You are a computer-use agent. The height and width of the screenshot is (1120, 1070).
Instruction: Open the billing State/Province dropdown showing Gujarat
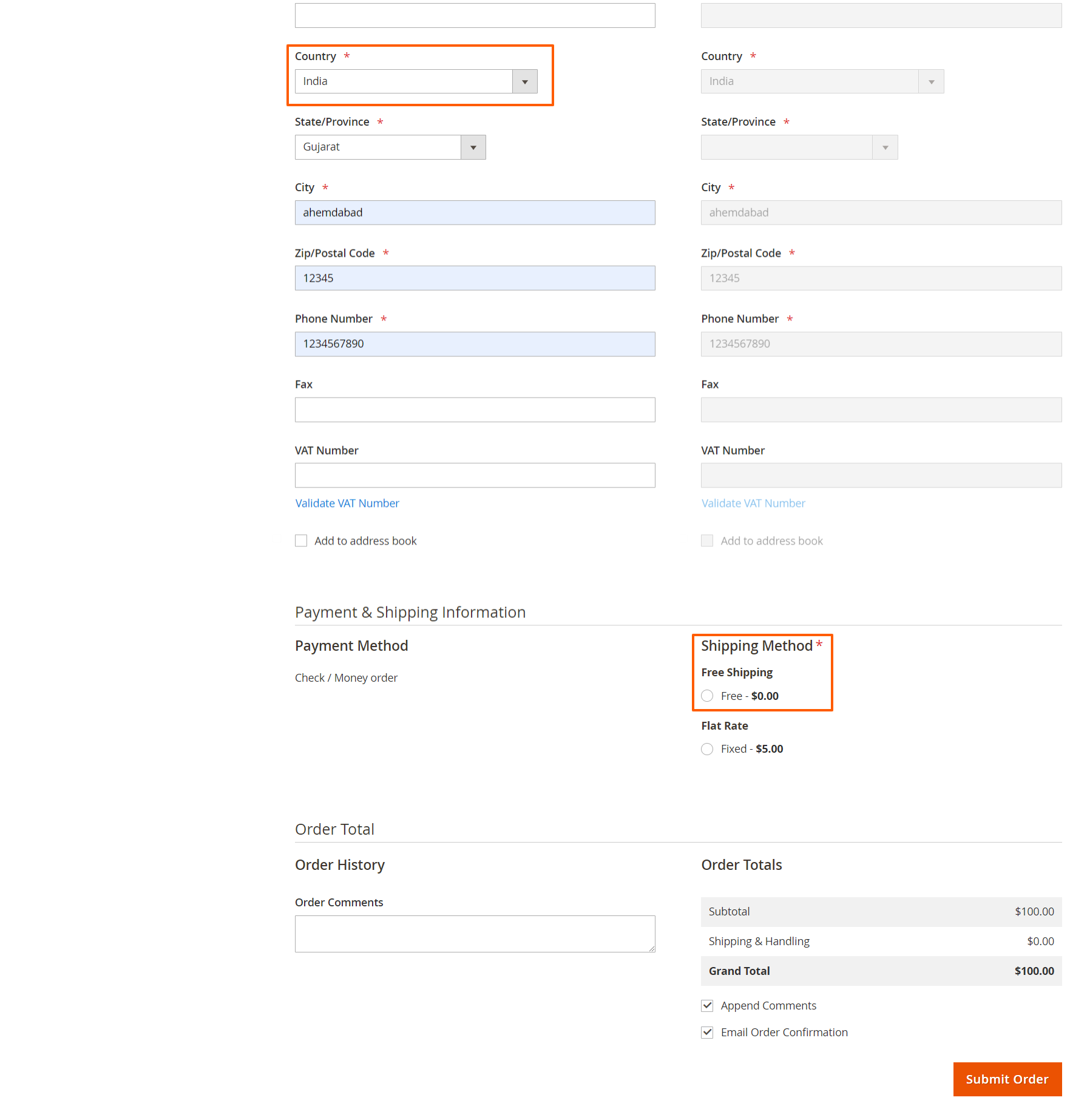[390, 147]
